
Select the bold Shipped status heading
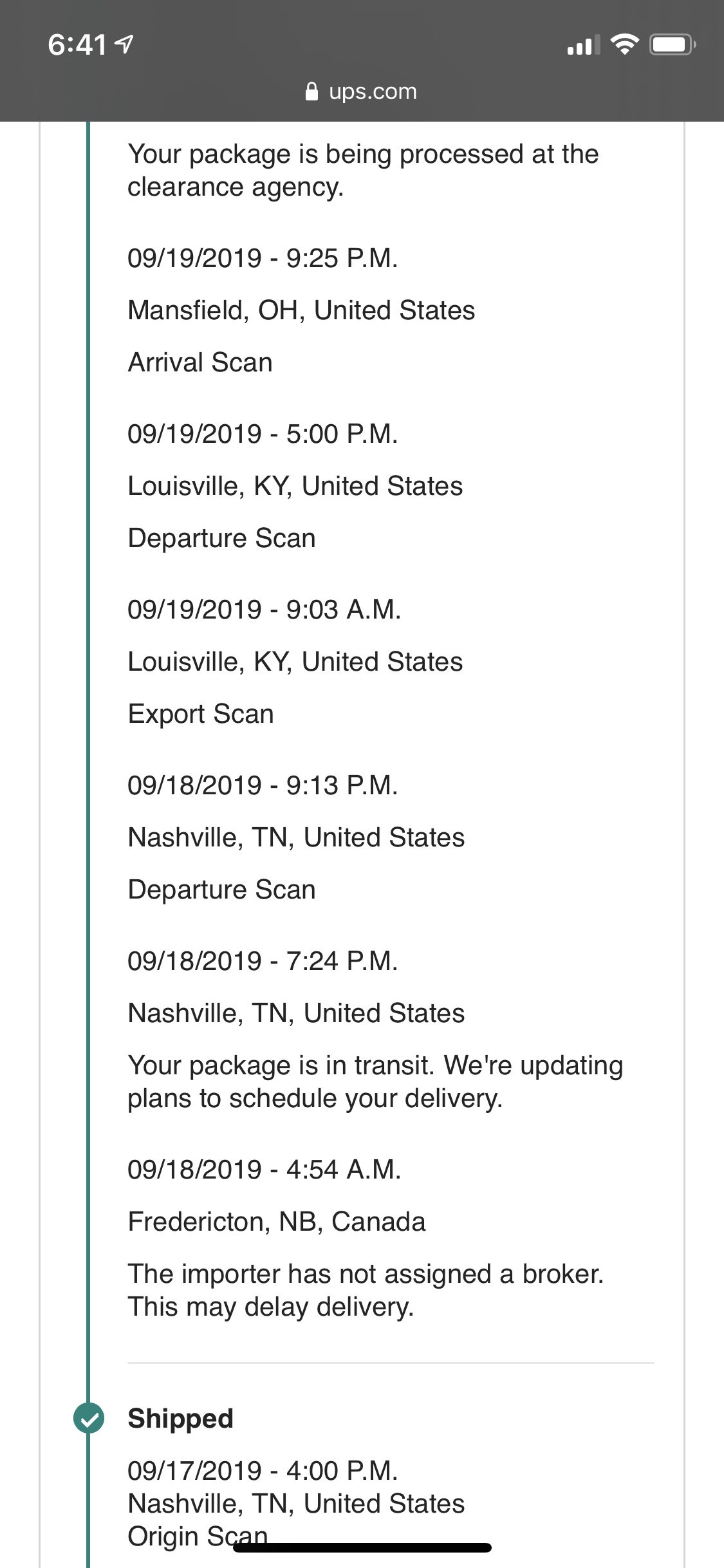[x=180, y=1419]
